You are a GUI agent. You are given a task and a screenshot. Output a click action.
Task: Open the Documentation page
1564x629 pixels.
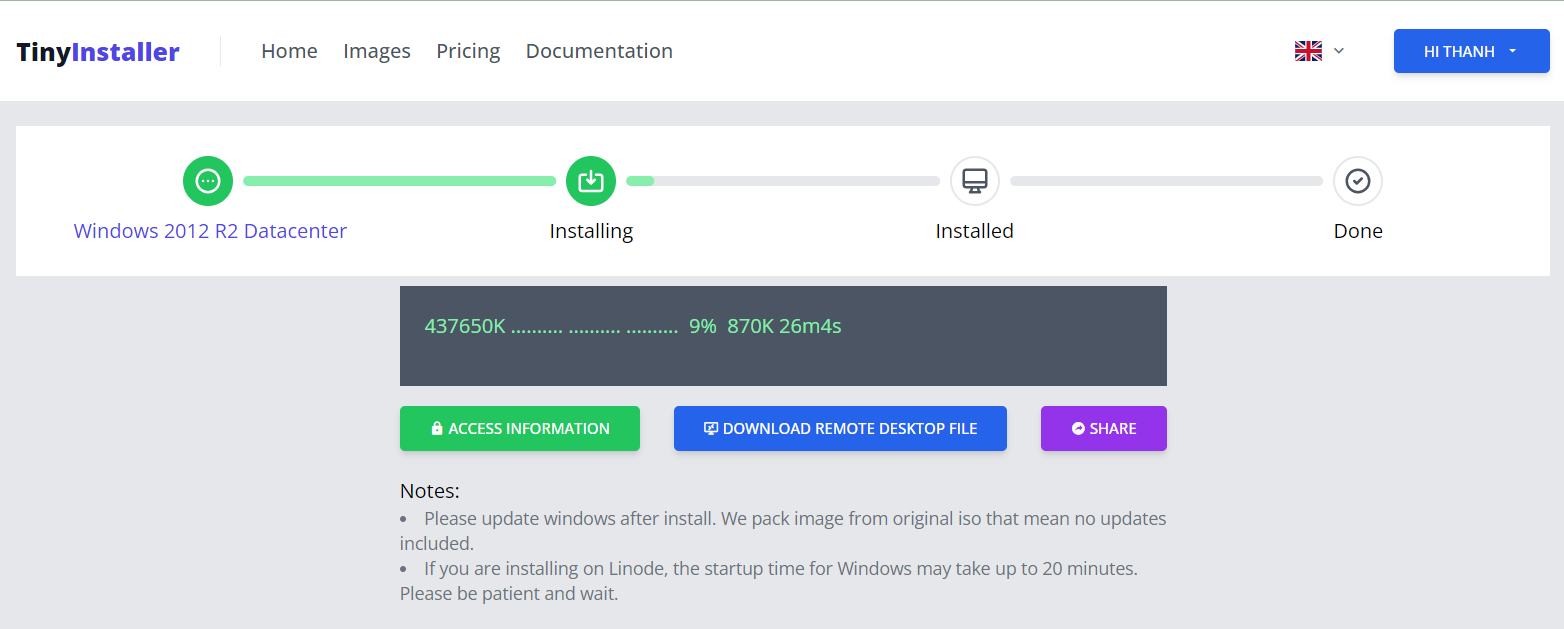pyautogui.click(x=599, y=51)
